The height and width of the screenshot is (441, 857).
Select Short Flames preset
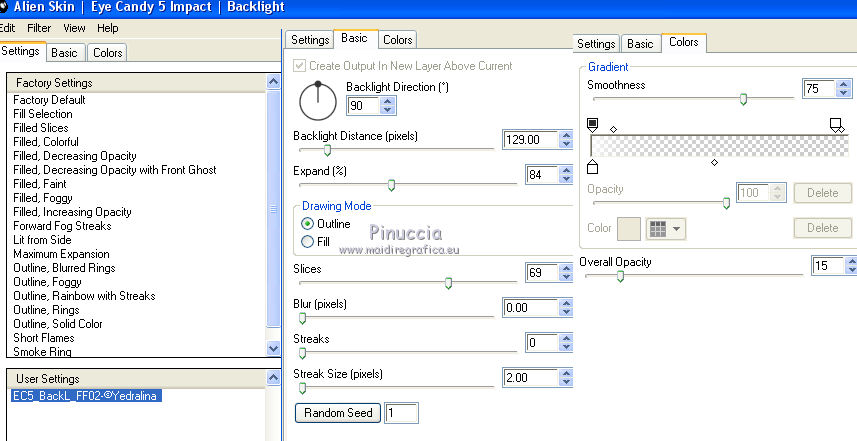pos(44,338)
